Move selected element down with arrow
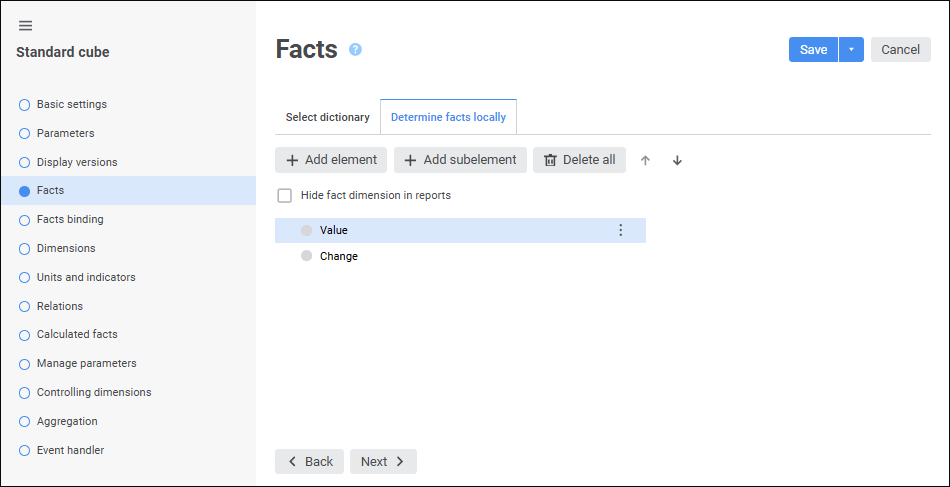Screen dimensions: 950x487 coord(677,160)
